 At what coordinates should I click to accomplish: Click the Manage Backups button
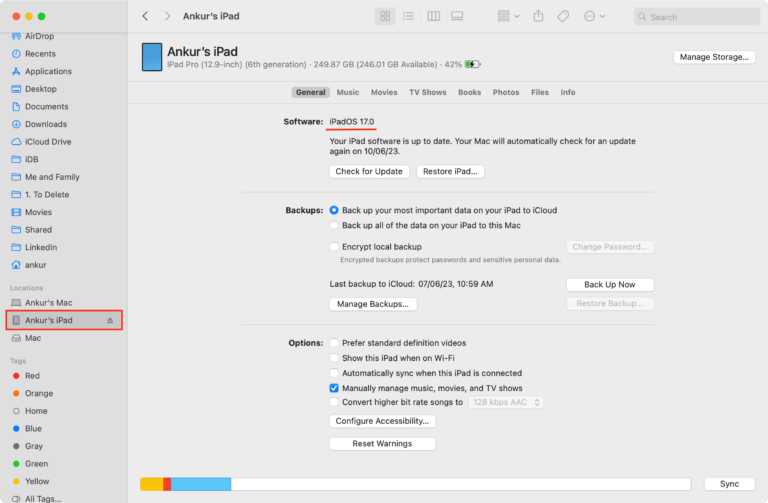[373, 304]
